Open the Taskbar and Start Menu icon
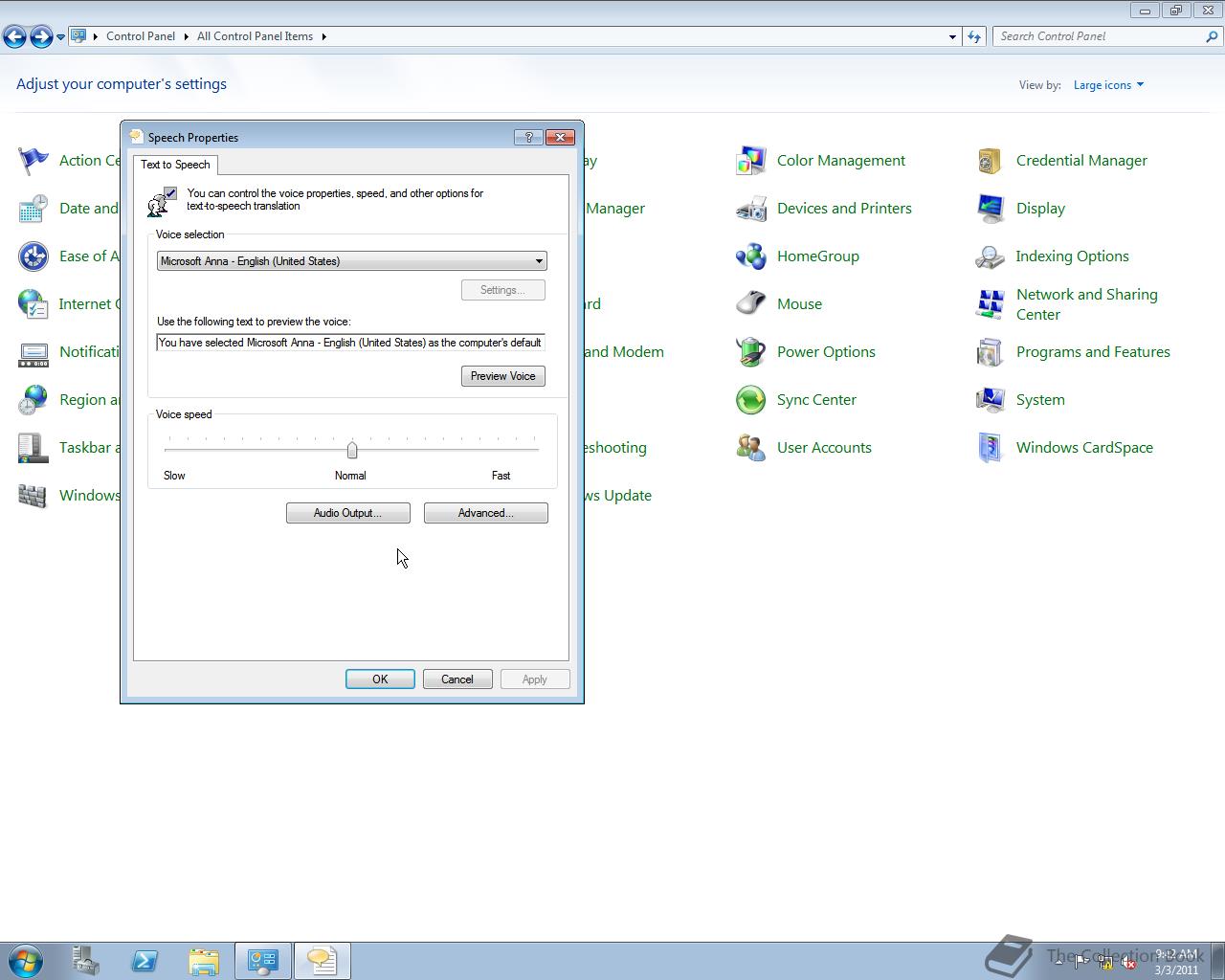 [33, 448]
